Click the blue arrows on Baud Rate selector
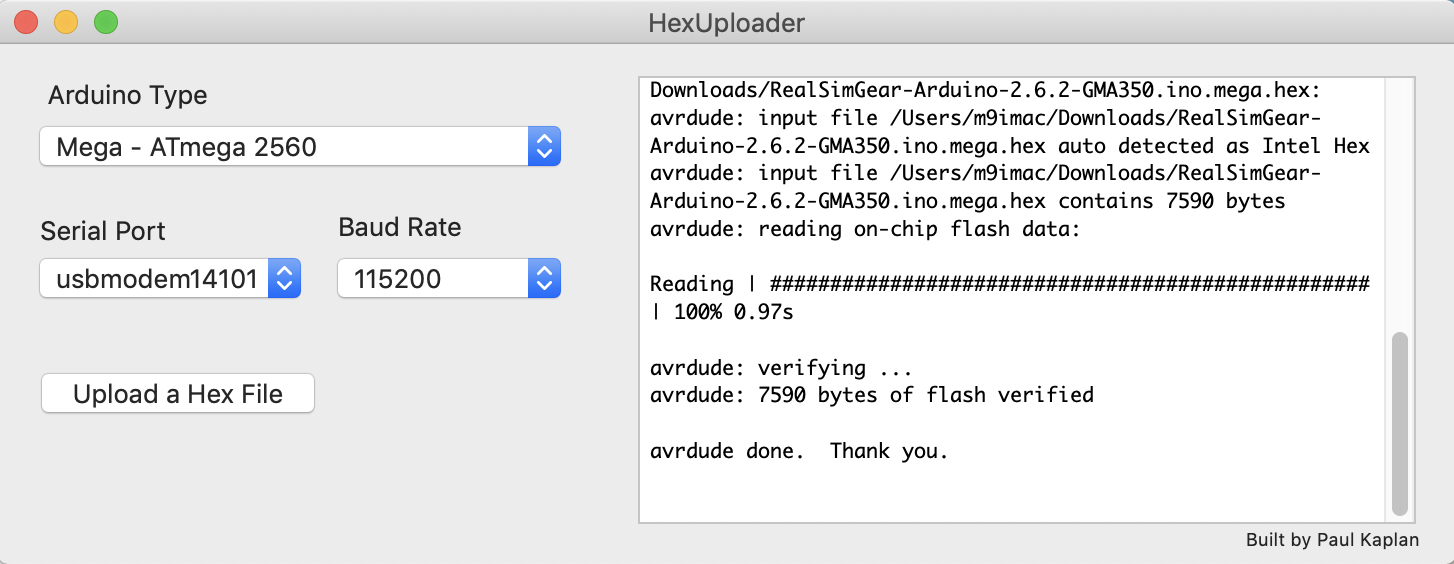 pos(544,279)
